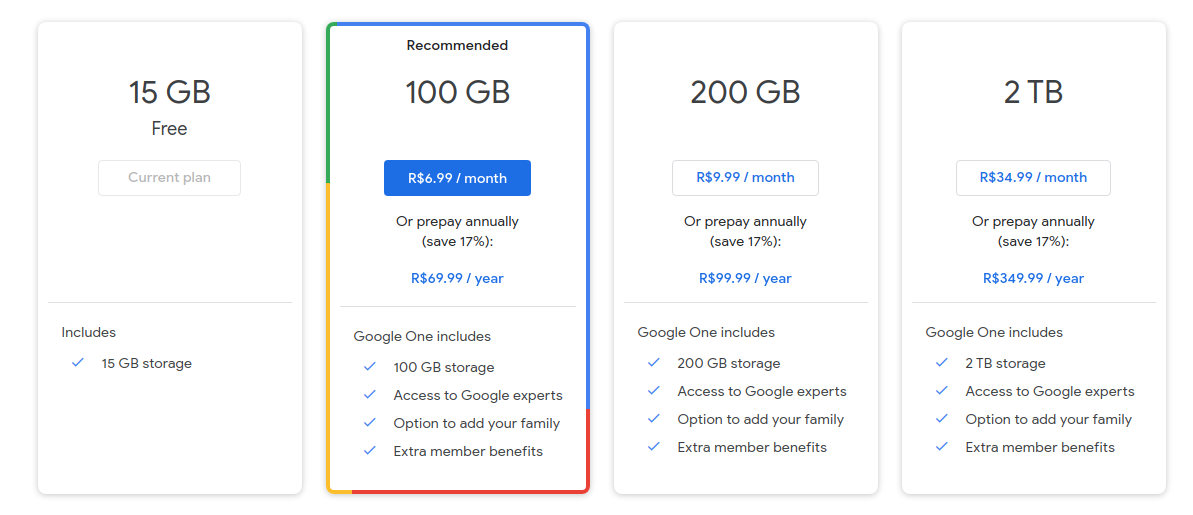This screenshot has height=515, width=1193.
Task: Subscribe to the R$34.99 / month plan
Action: click(x=1033, y=178)
